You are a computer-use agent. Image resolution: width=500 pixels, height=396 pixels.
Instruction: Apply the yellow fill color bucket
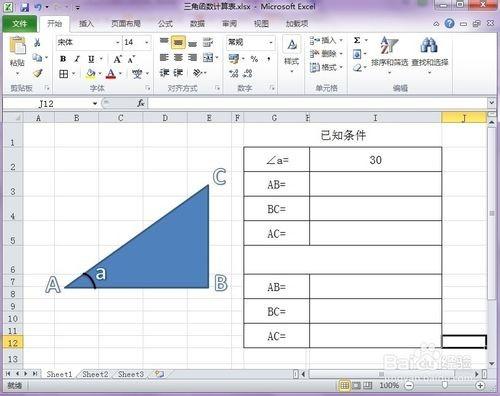pos(90,74)
